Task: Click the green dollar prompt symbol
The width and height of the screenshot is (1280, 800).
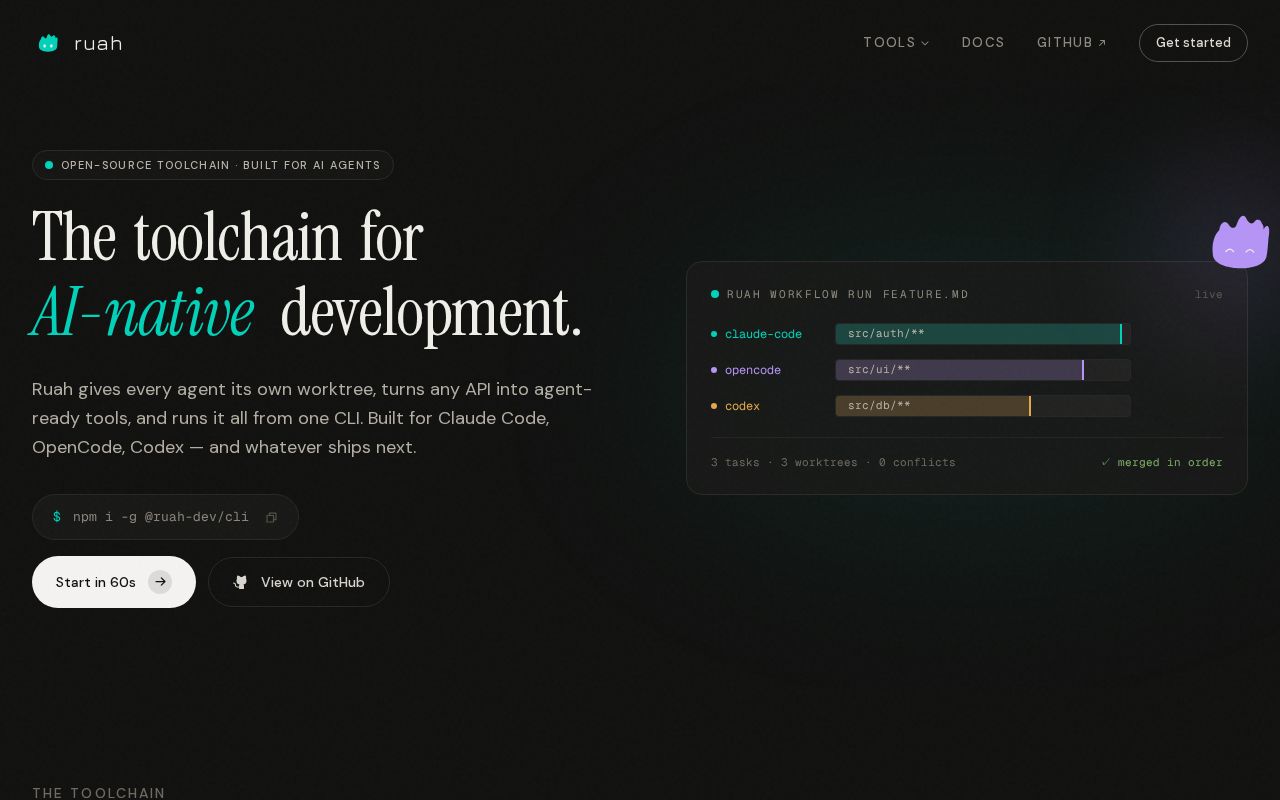Action: [57, 517]
